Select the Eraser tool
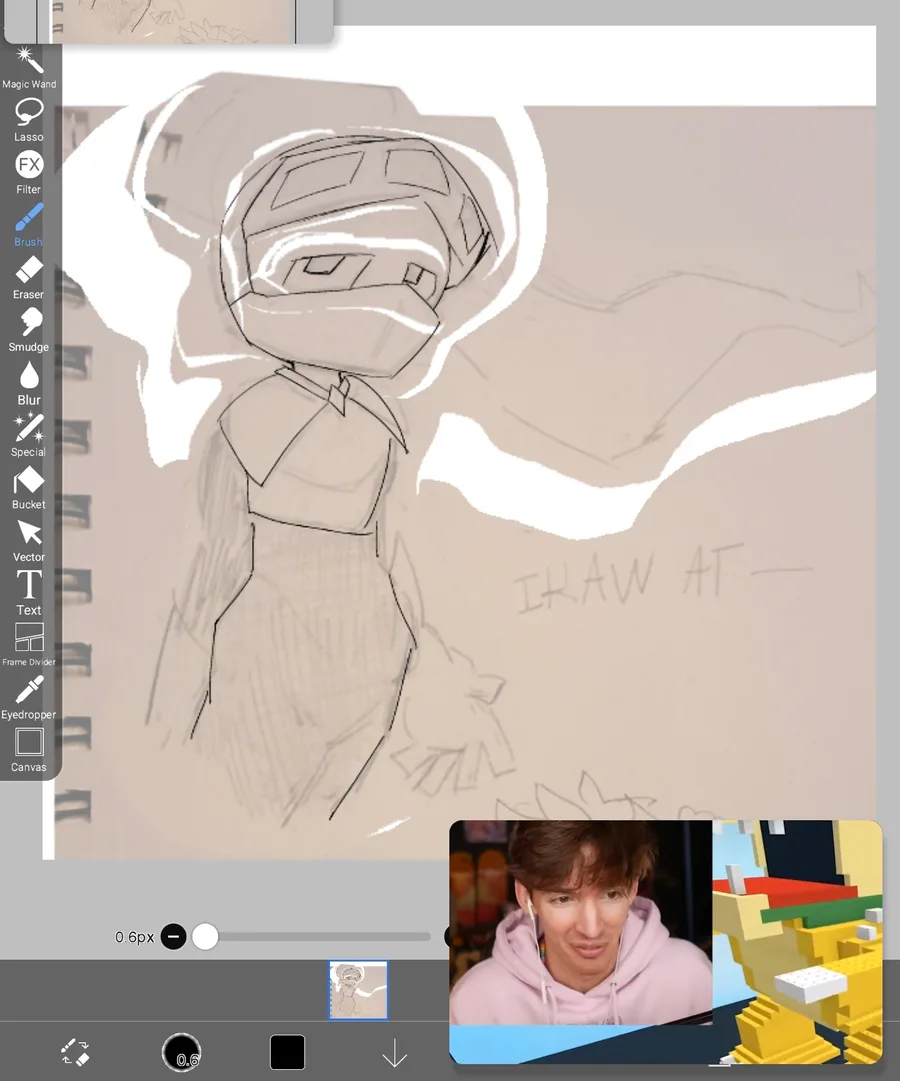 (x=29, y=277)
